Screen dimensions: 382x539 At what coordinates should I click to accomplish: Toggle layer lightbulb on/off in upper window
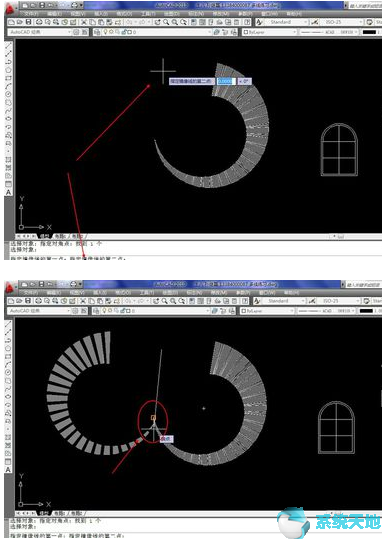click(x=106, y=32)
